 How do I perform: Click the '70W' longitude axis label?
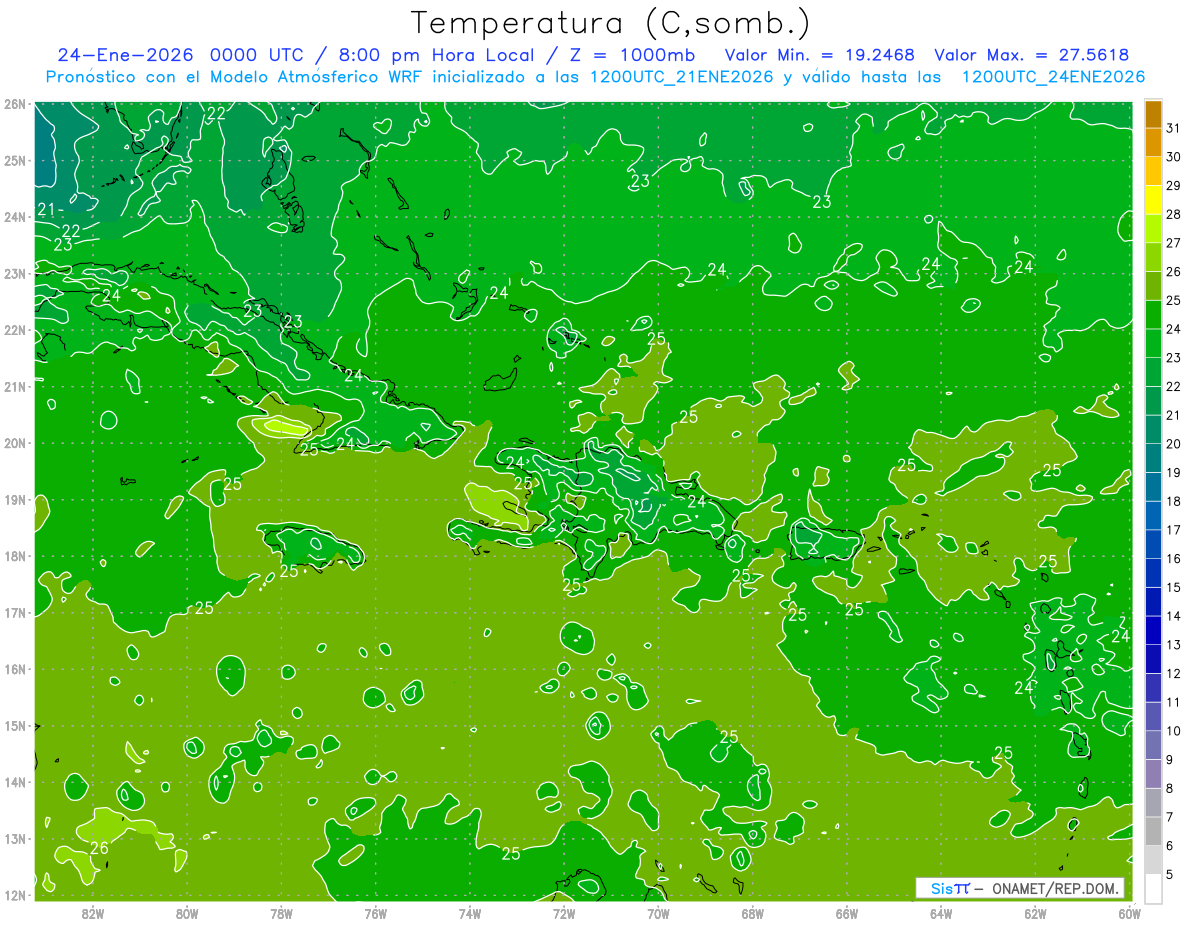[x=658, y=914]
